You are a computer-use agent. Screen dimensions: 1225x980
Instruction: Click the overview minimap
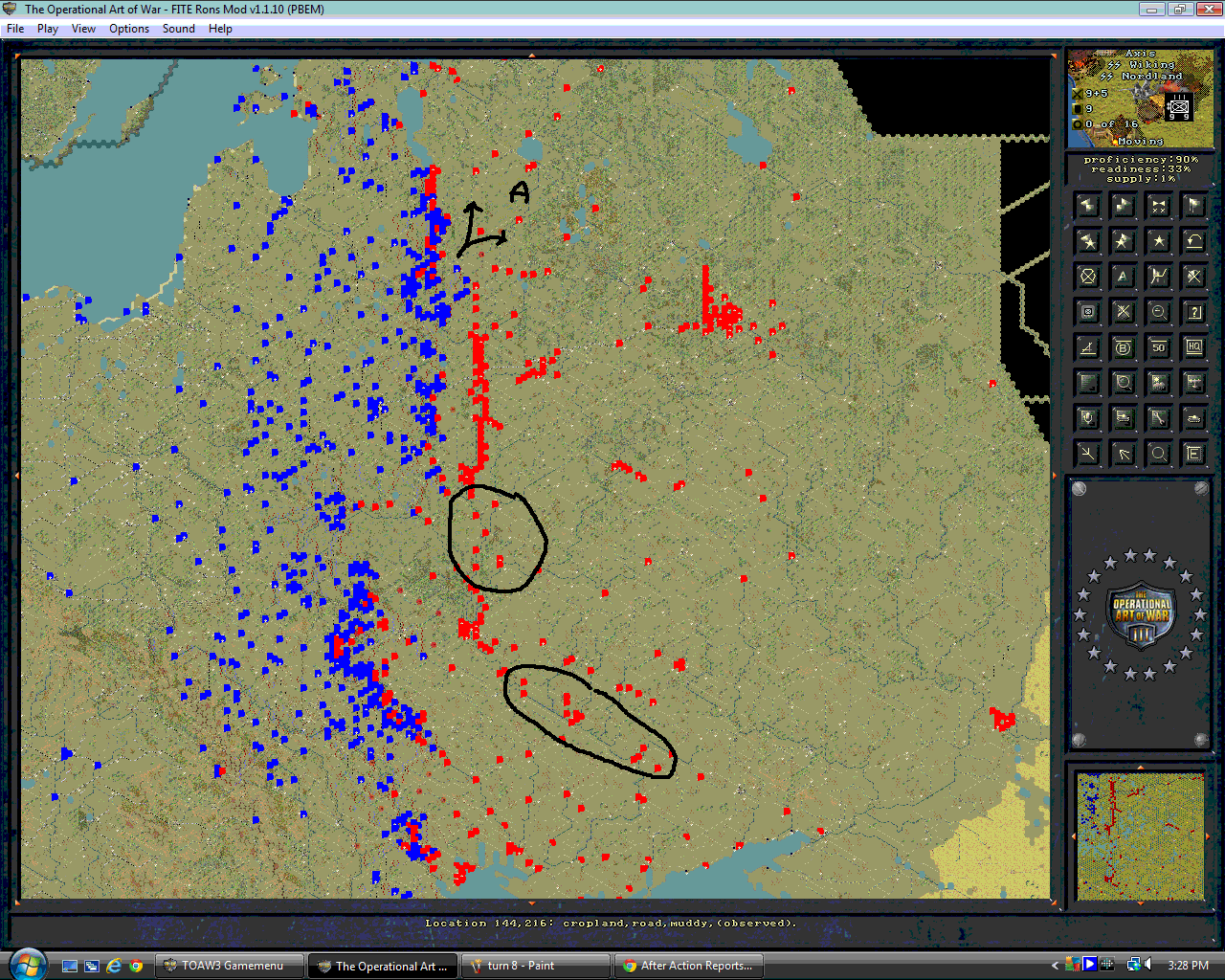(x=1140, y=836)
